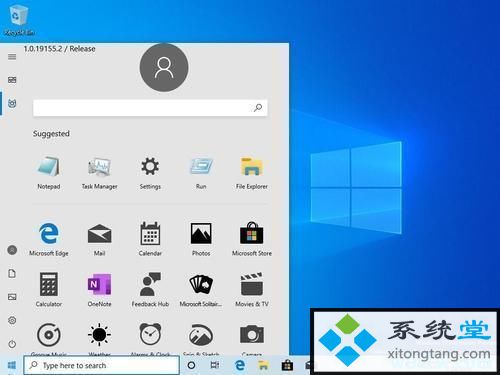This screenshot has height=375, width=500.
Task: Open the OneNote app
Action: coord(99,289)
